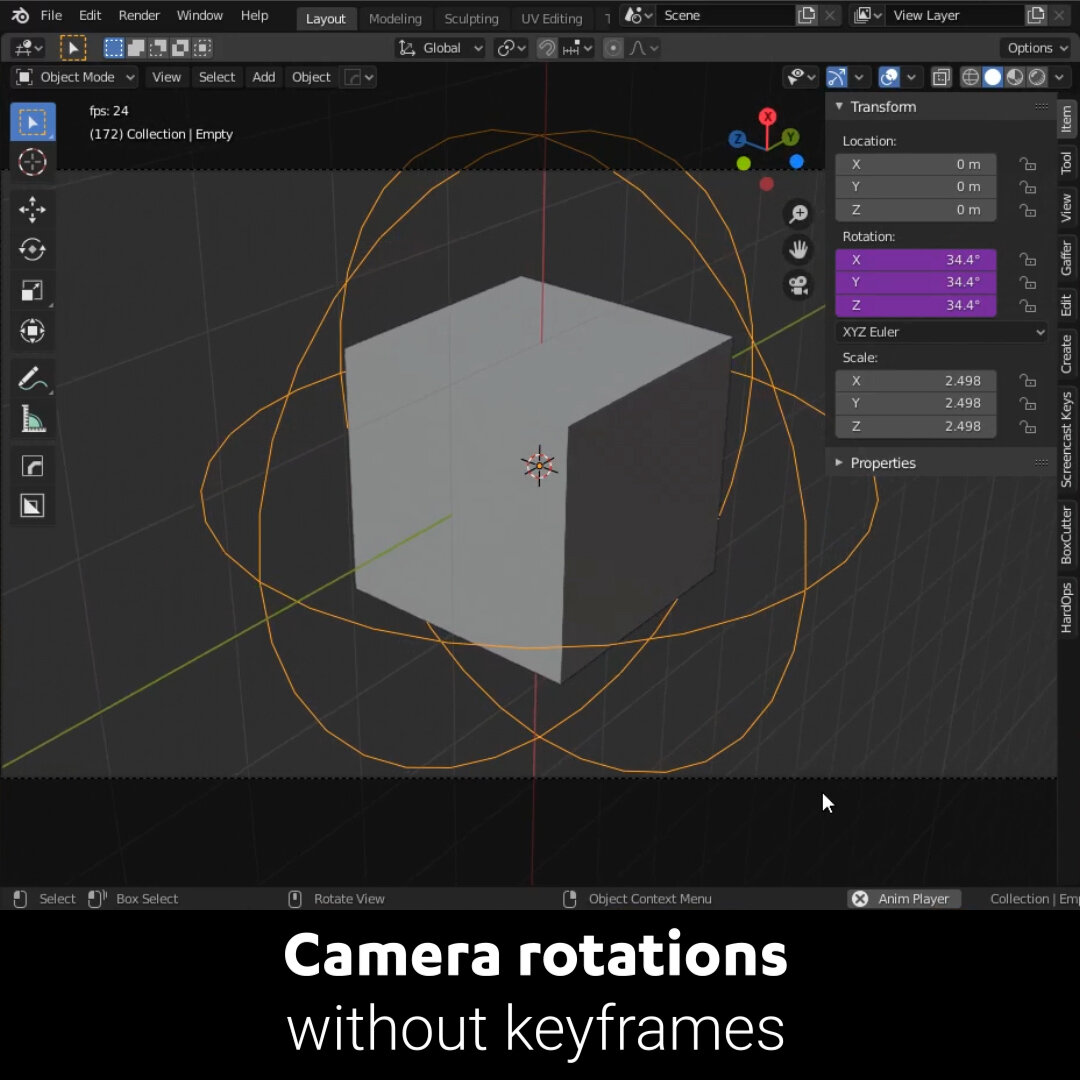Switch to UV Editing workspace tab
Viewport: 1080px width, 1080px height.
pos(552,19)
